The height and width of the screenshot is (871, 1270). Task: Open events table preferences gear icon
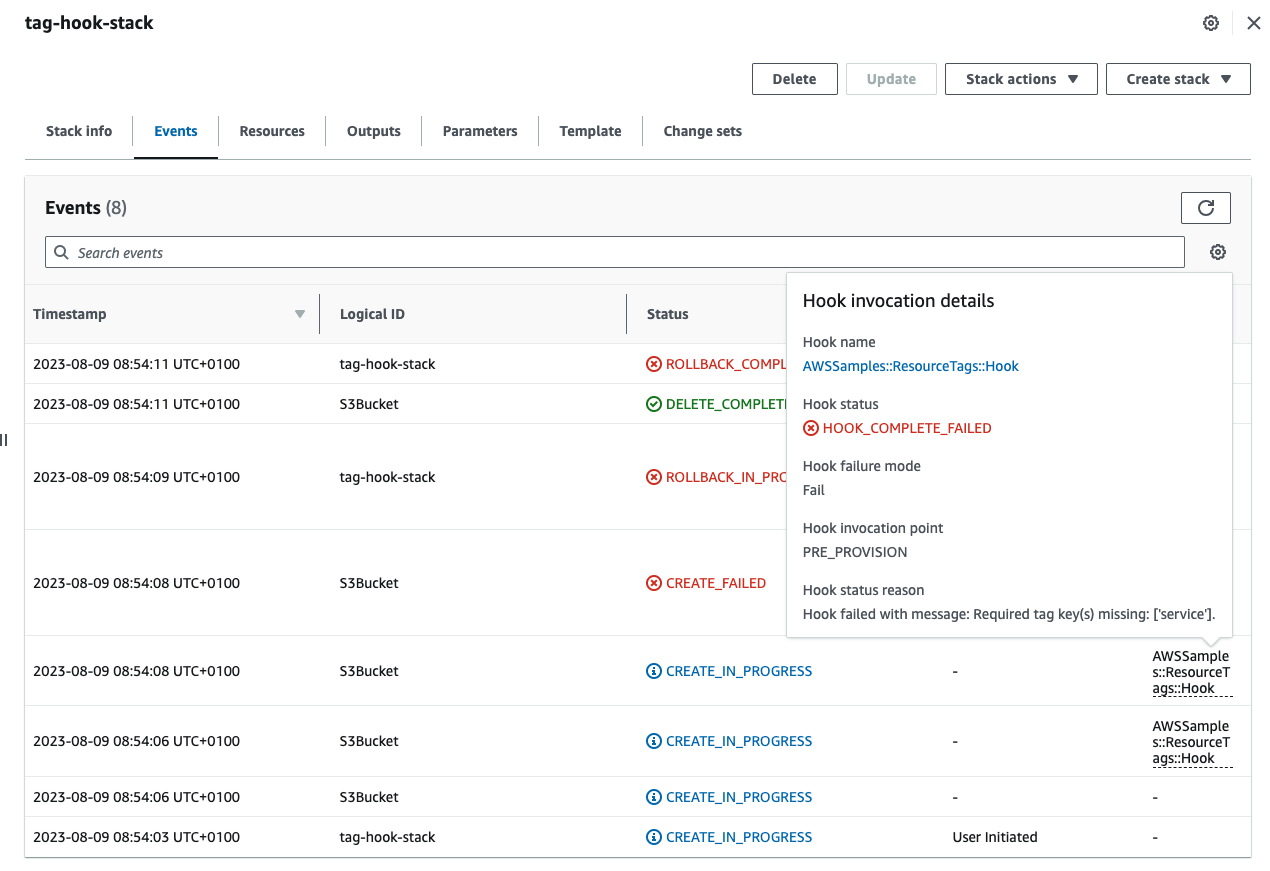click(x=1217, y=252)
